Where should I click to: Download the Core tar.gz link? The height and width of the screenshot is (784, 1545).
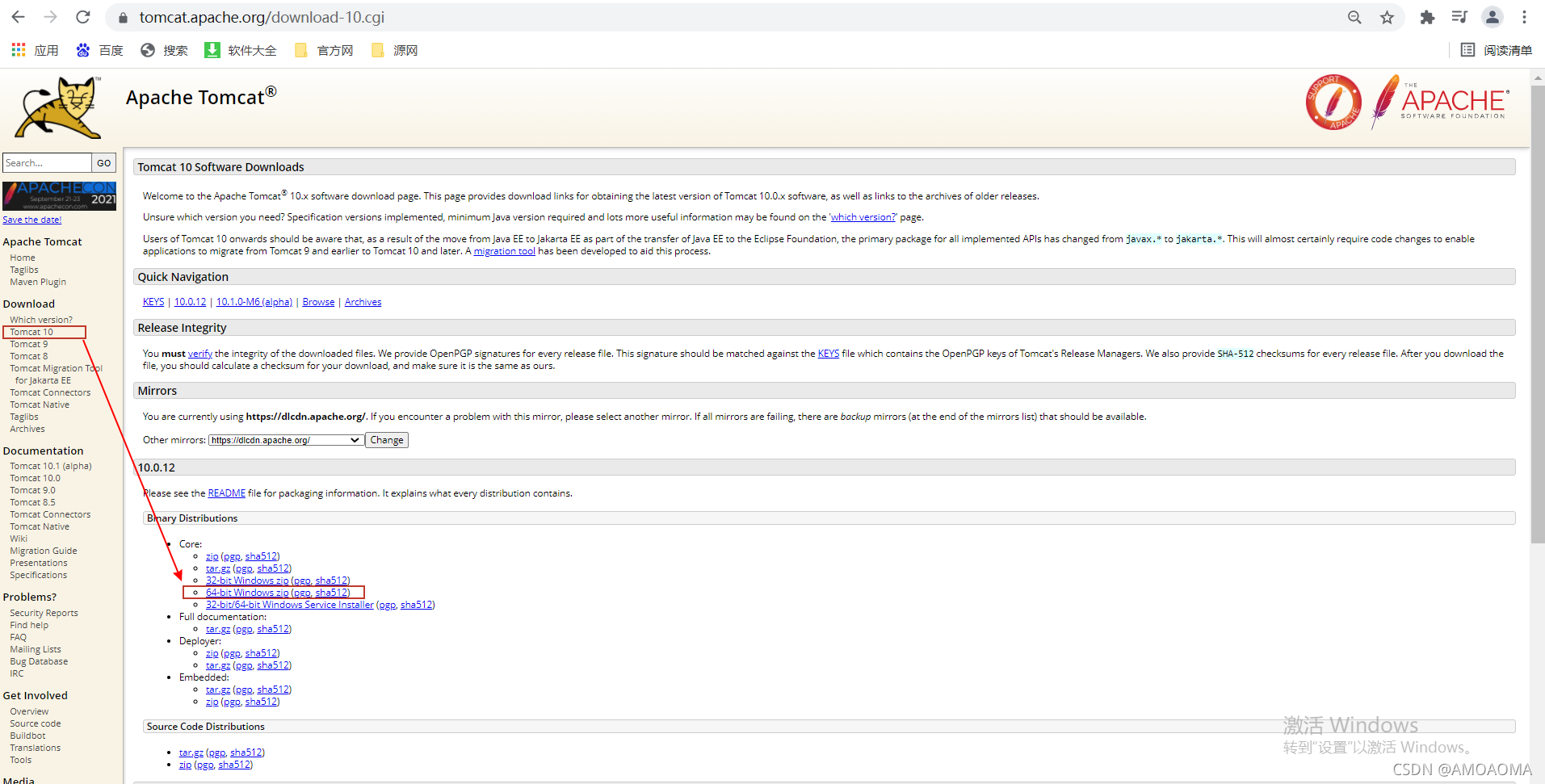[218, 568]
